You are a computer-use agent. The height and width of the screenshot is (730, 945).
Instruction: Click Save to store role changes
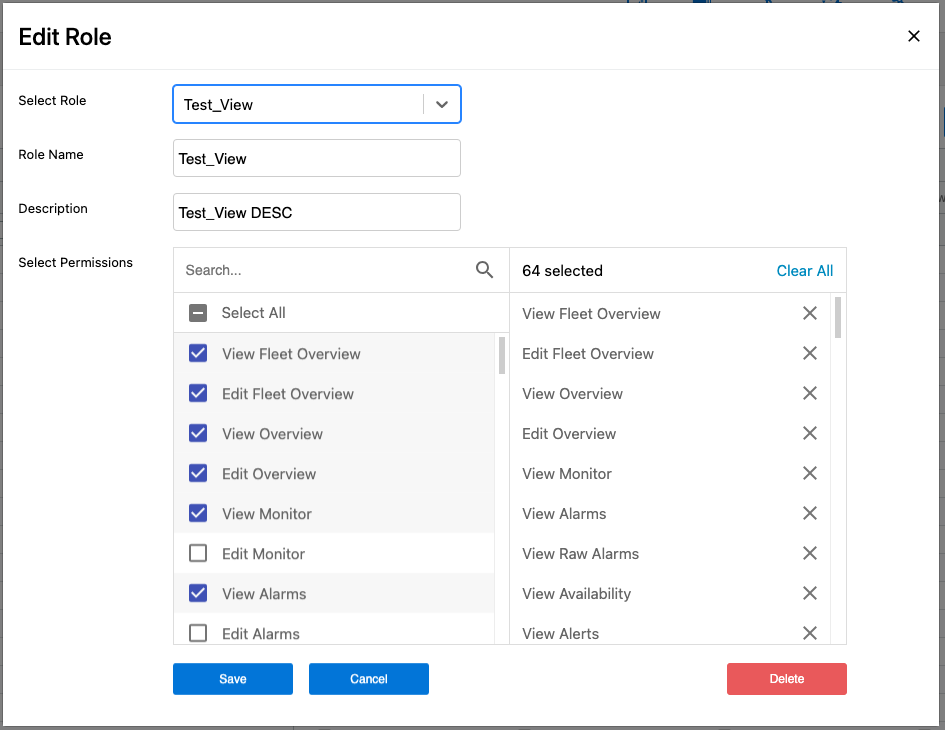(x=233, y=679)
